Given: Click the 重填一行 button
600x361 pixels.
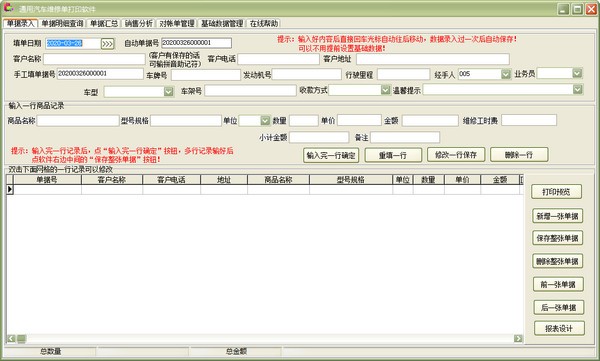Looking at the screenshot, I should click(393, 155).
